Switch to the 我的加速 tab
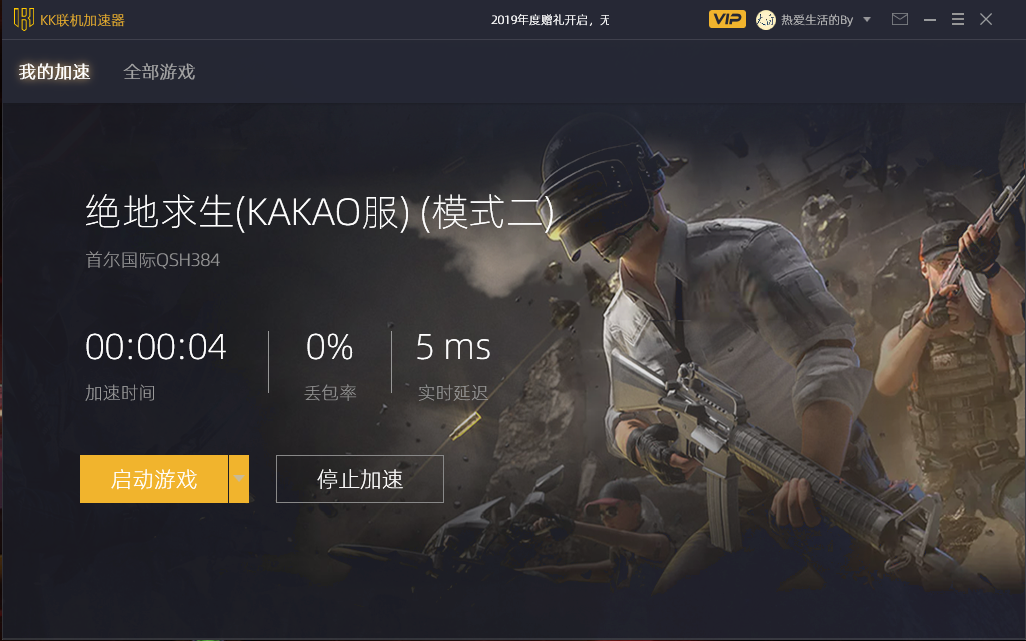Screen dimensions: 1026x641 54,71
